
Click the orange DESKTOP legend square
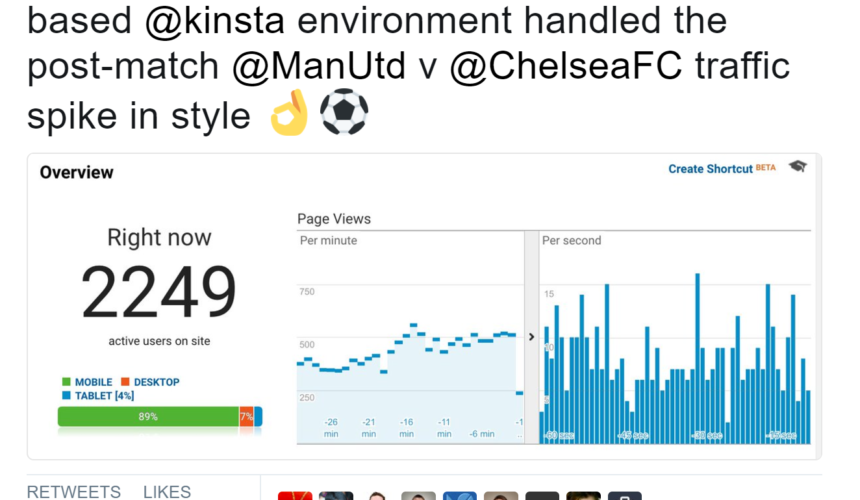[125, 382]
